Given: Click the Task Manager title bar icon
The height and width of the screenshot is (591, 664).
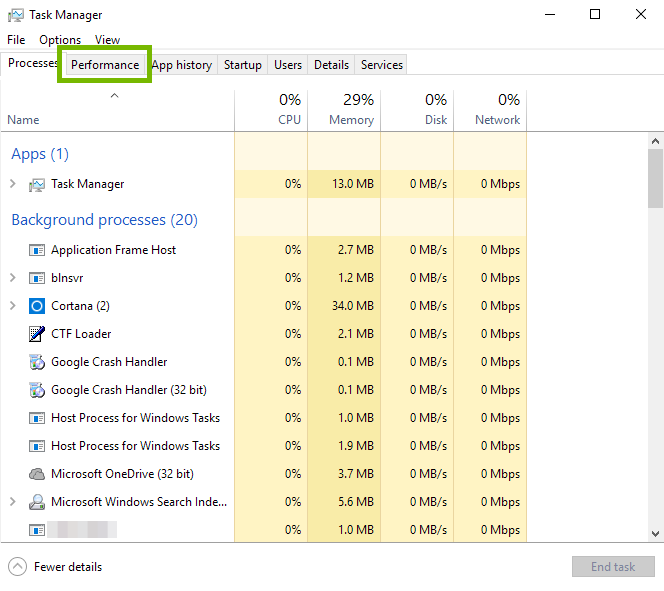Looking at the screenshot, I should (16, 15).
